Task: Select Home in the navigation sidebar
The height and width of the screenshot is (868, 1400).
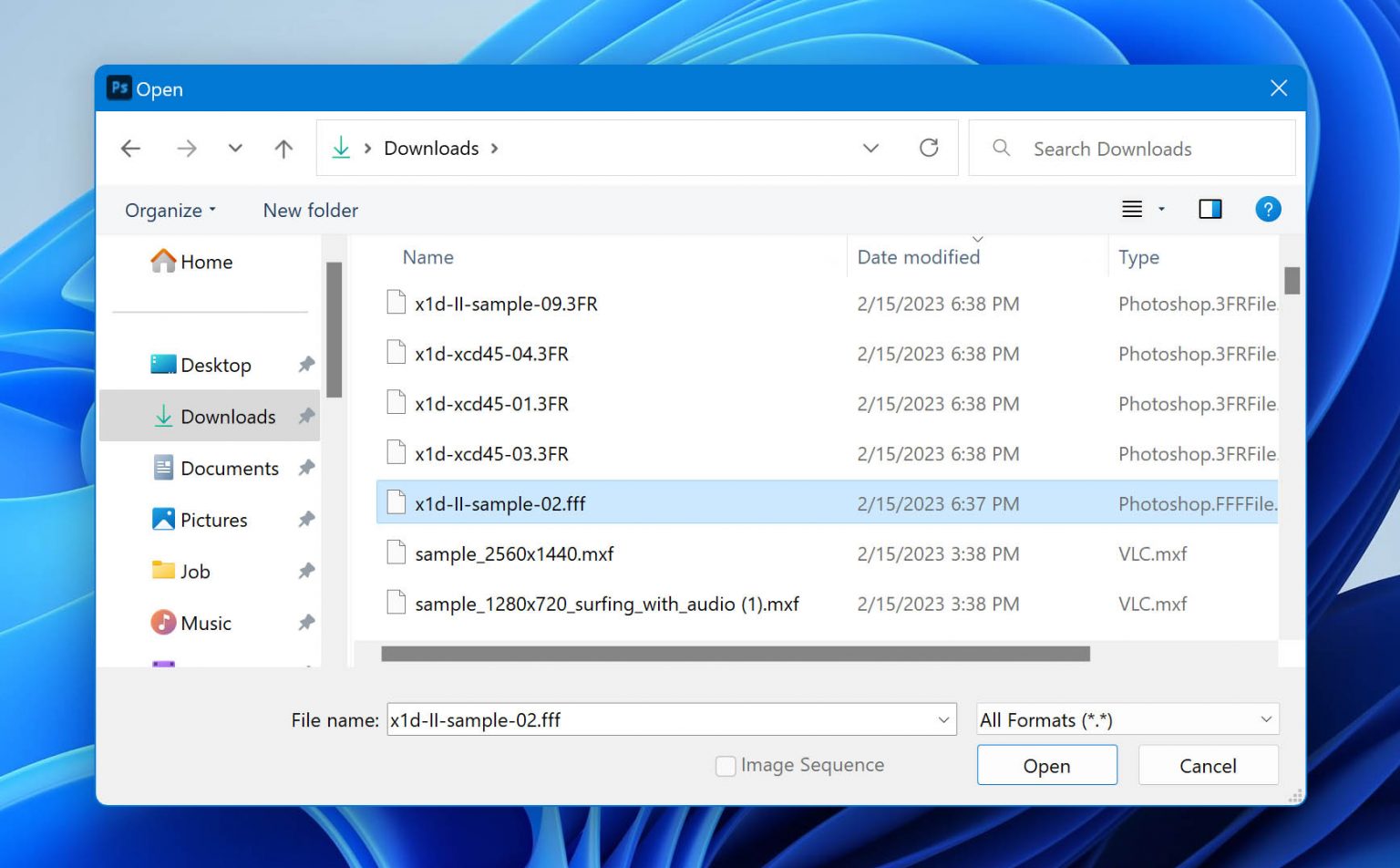Action: tap(207, 262)
